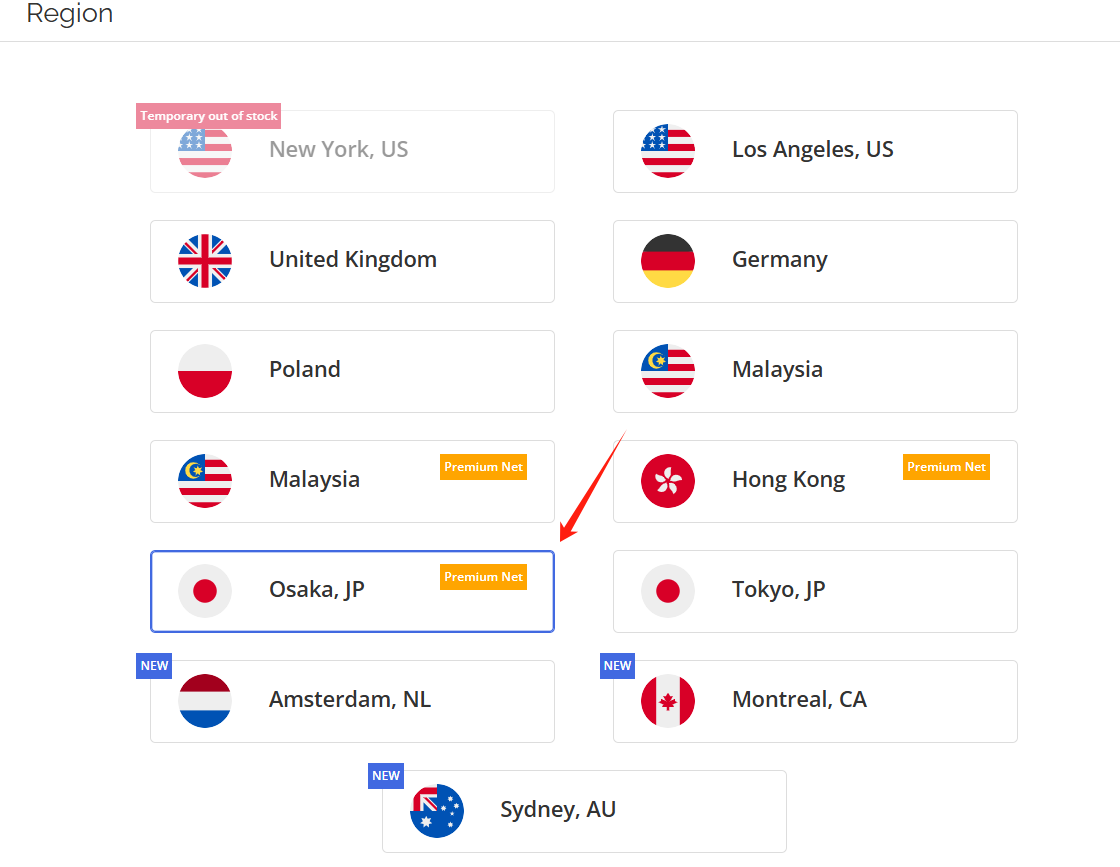Select the Tokyo, JP region option
The image size is (1120, 867).
pyautogui.click(x=815, y=591)
